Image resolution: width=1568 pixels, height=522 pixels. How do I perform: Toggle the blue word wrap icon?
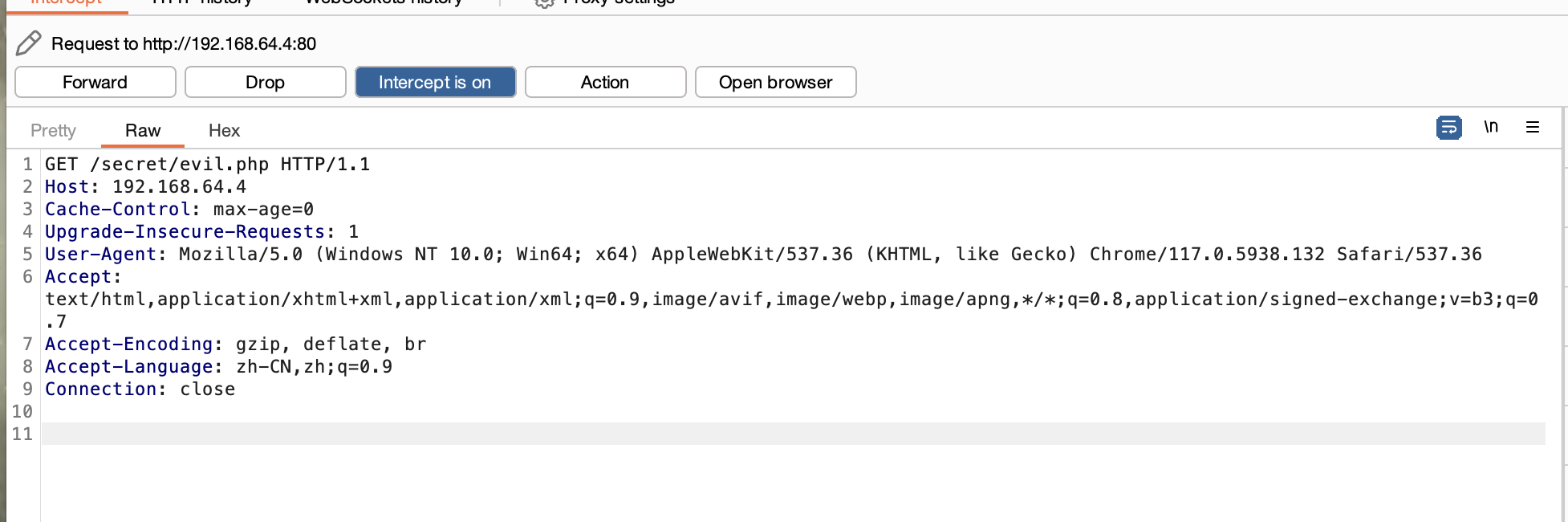[x=1448, y=128]
